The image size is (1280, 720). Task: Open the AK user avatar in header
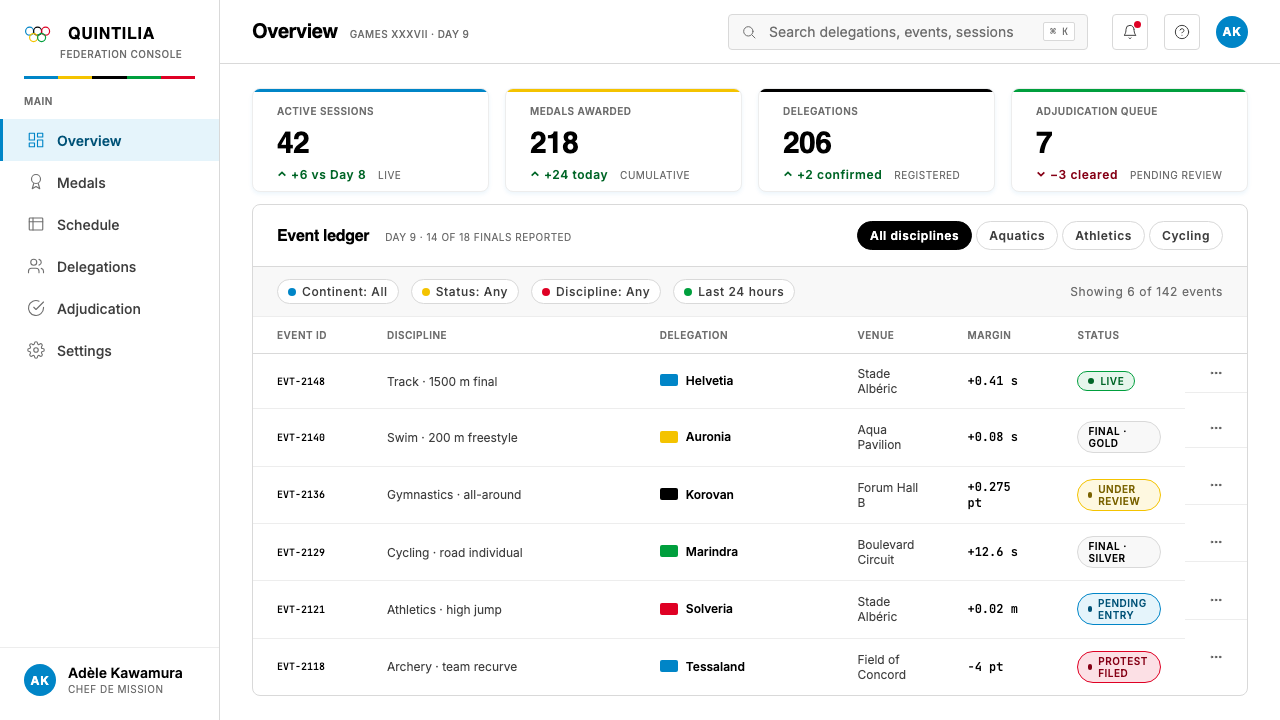point(1232,32)
